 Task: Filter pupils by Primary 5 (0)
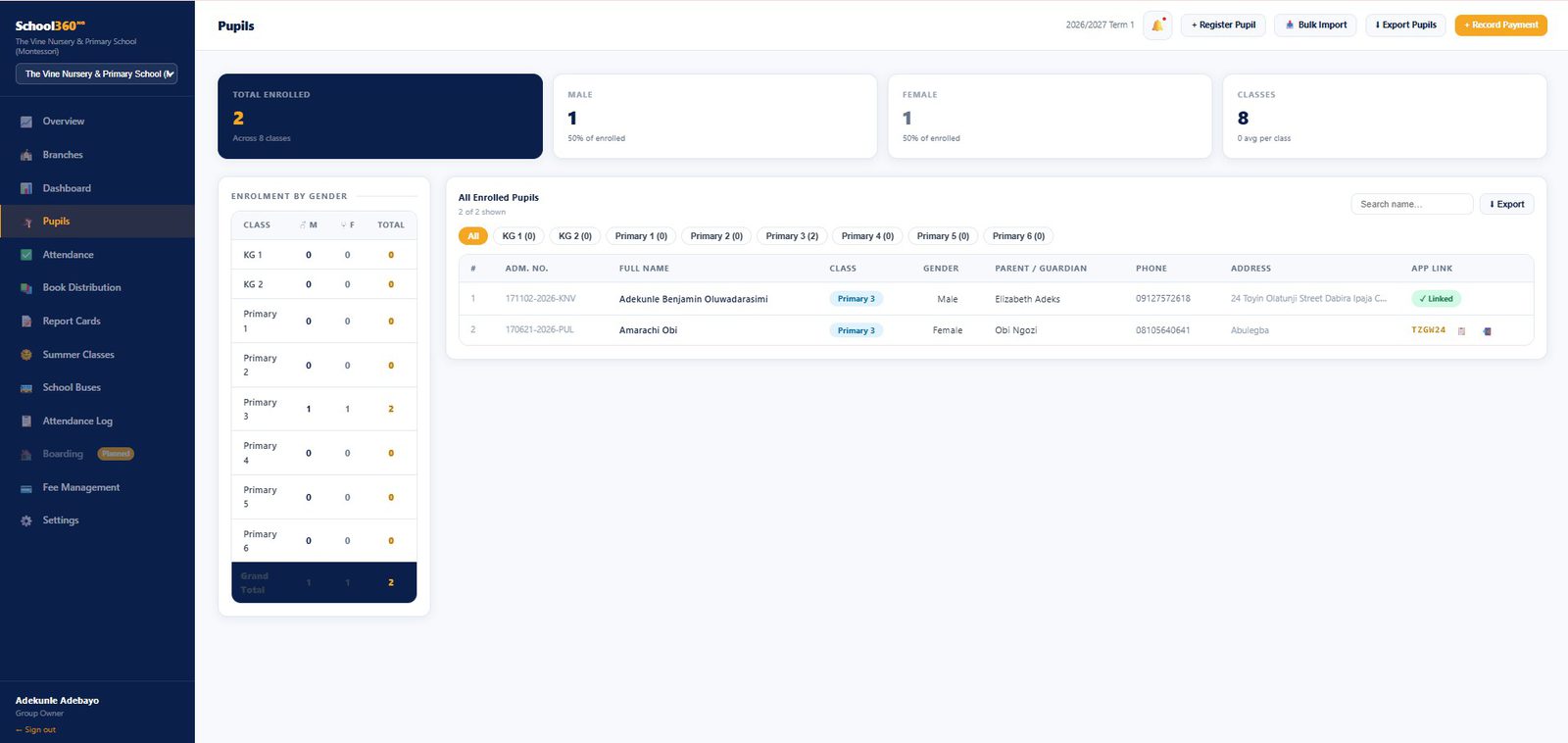tap(943, 236)
